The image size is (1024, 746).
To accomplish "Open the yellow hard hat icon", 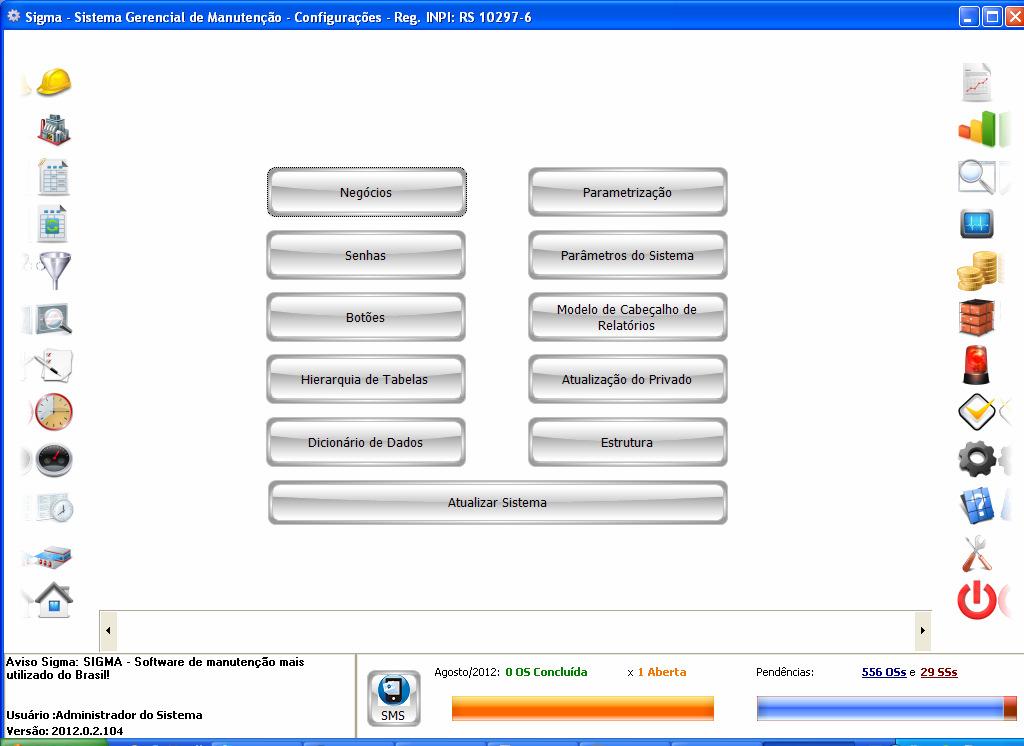I will pos(54,82).
